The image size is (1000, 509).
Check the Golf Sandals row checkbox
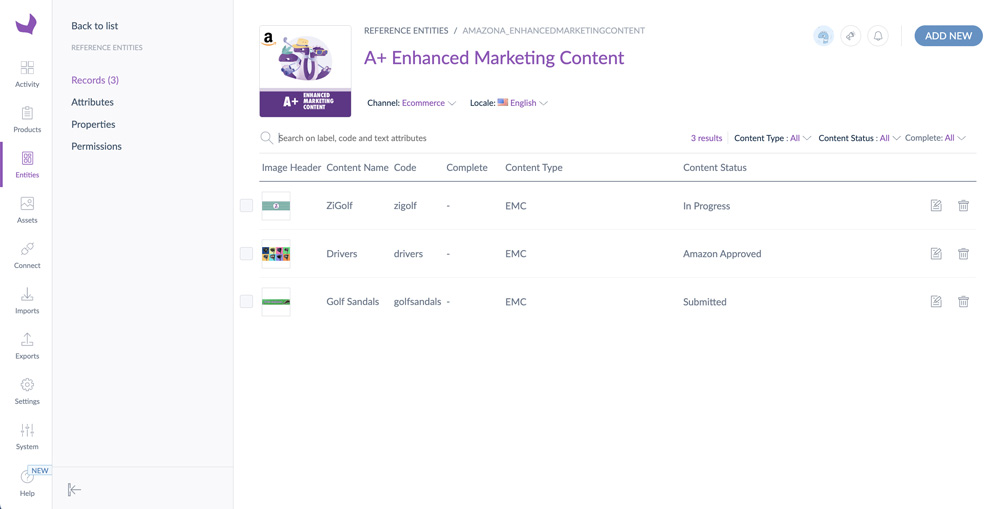[x=246, y=301]
